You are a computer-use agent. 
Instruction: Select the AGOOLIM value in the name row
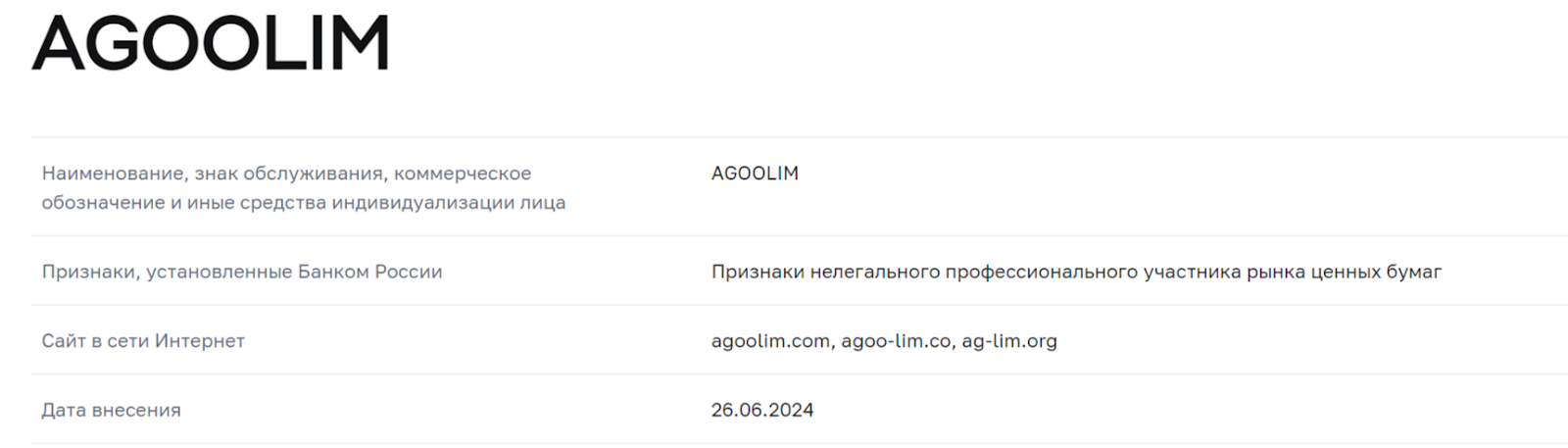point(755,174)
